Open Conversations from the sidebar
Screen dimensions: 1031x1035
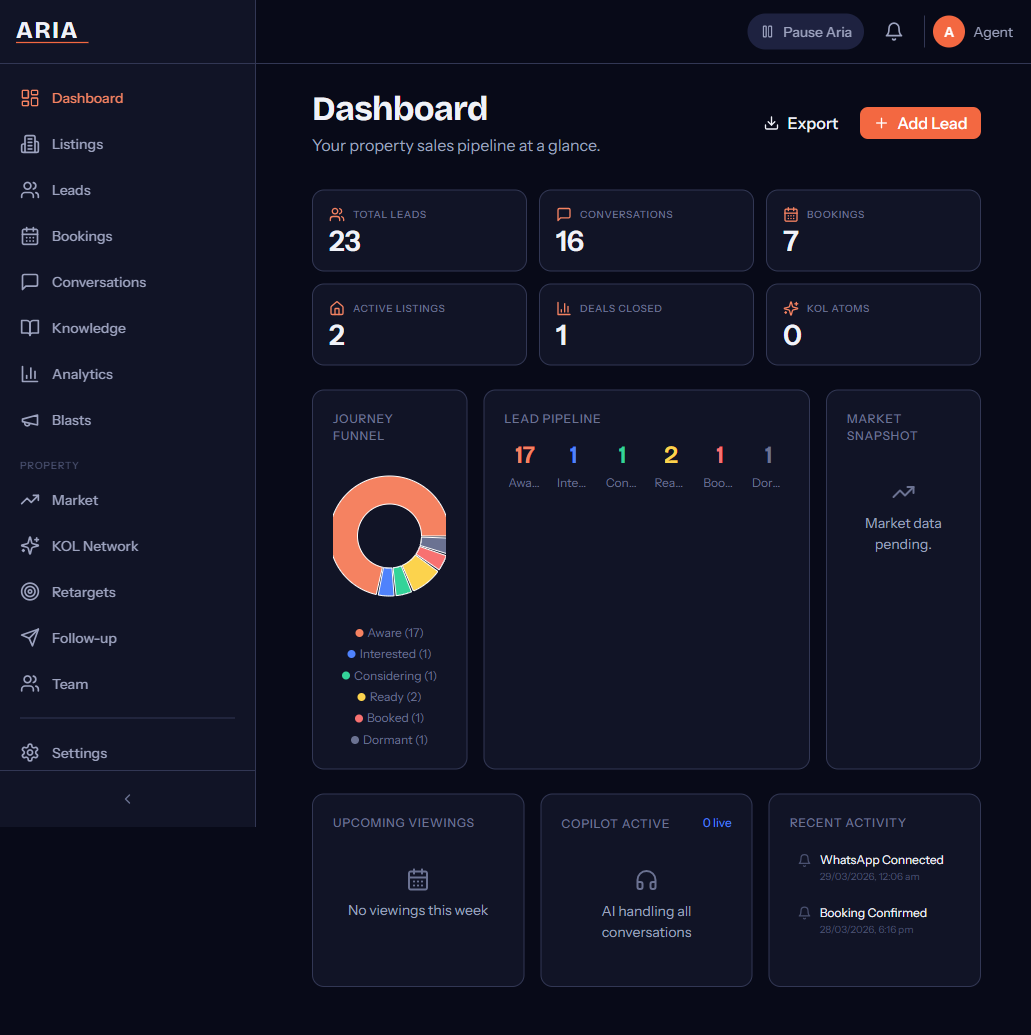point(98,282)
